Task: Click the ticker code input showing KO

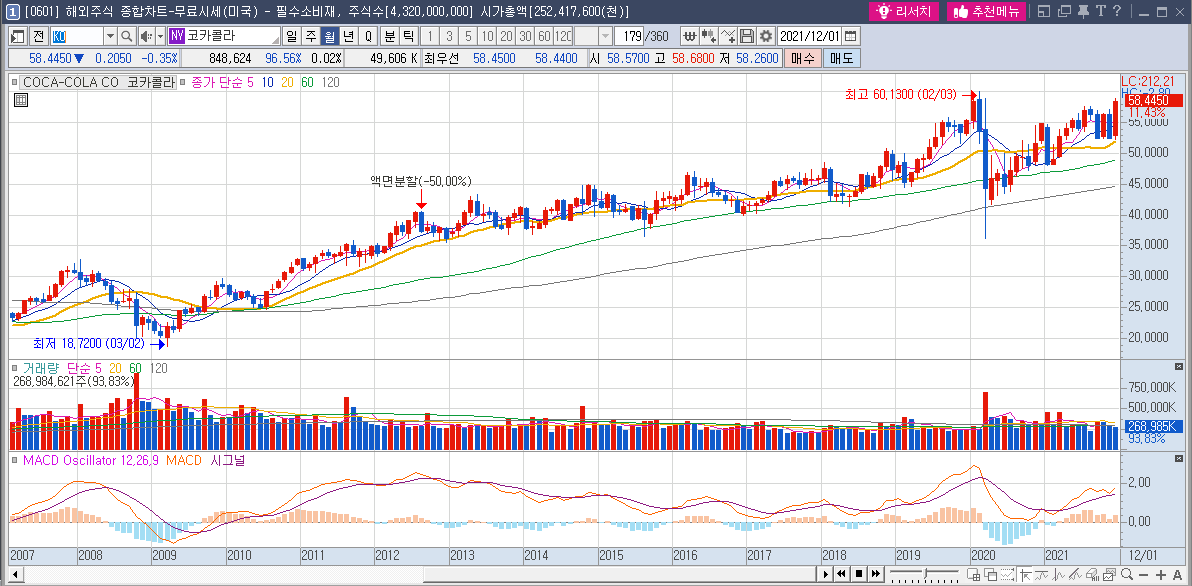Action: point(77,36)
